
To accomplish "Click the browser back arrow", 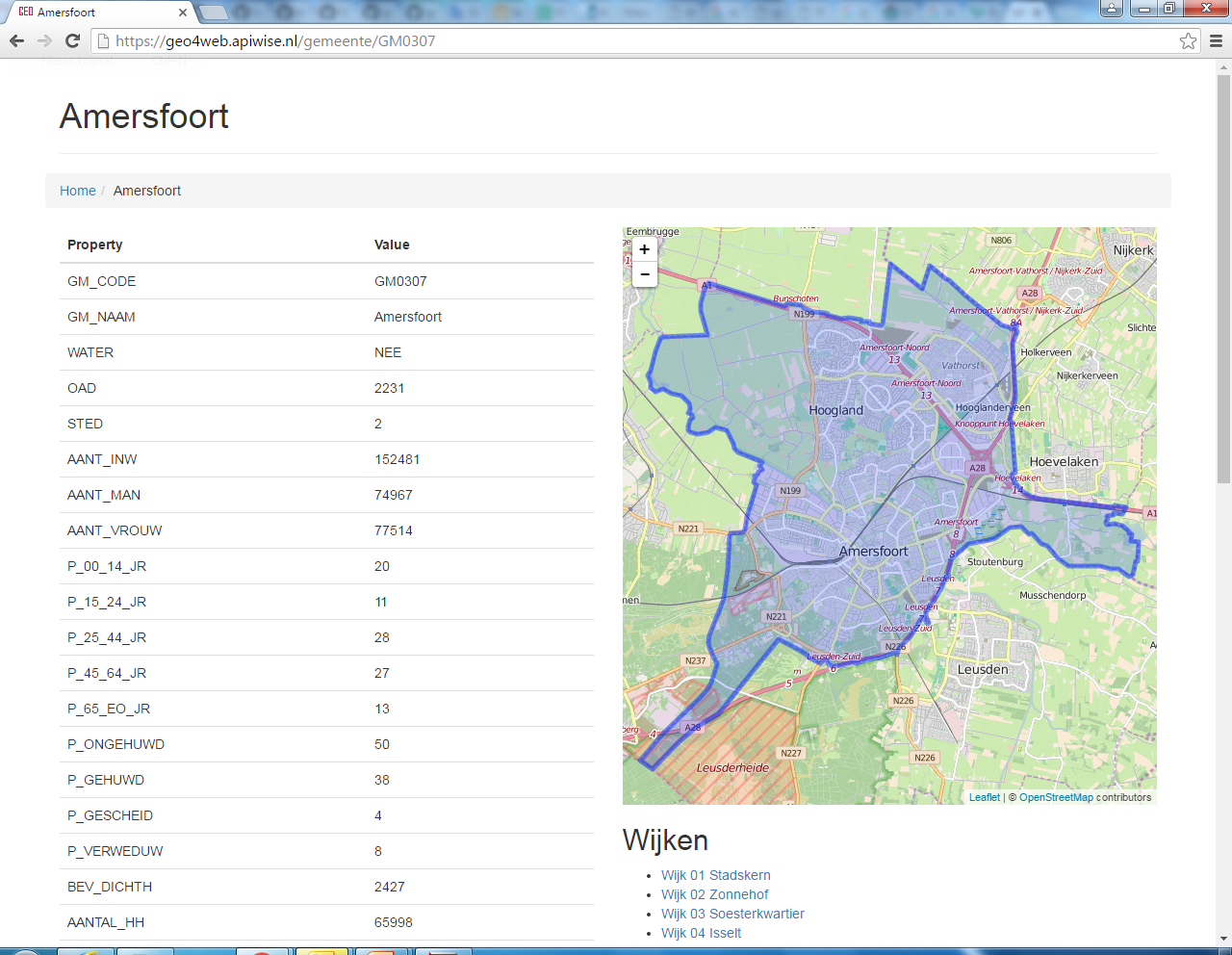I will pyautogui.click(x=16, y=40).
